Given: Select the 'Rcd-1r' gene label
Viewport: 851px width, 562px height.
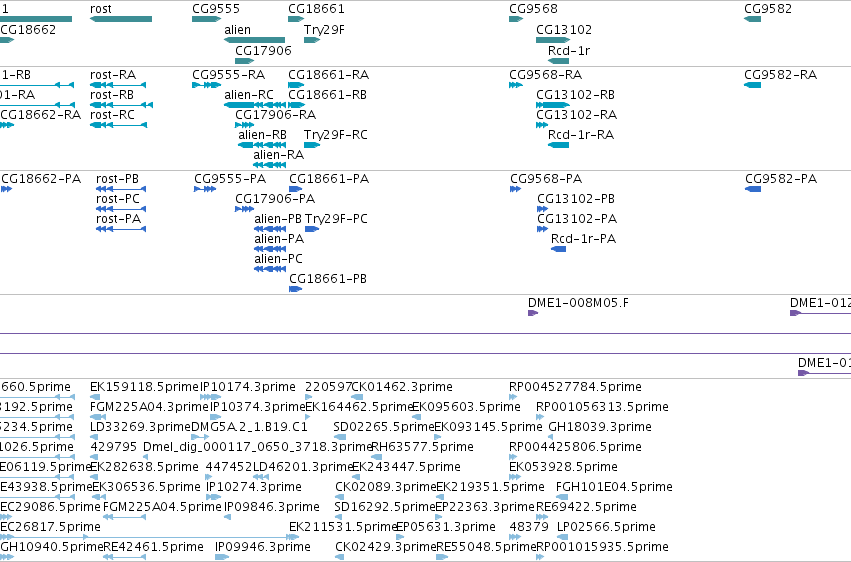Looking at the screenshot, I should click(x=569, y=50).
